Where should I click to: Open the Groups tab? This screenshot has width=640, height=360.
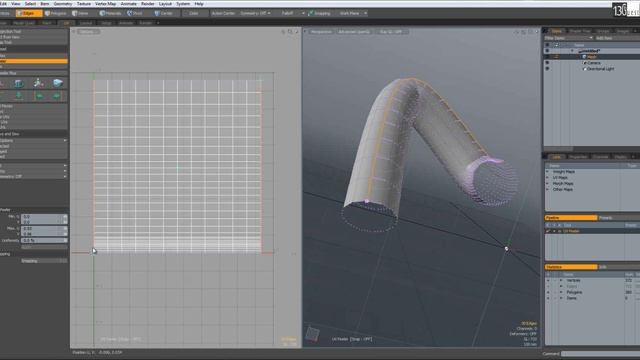tap(603, 31)
